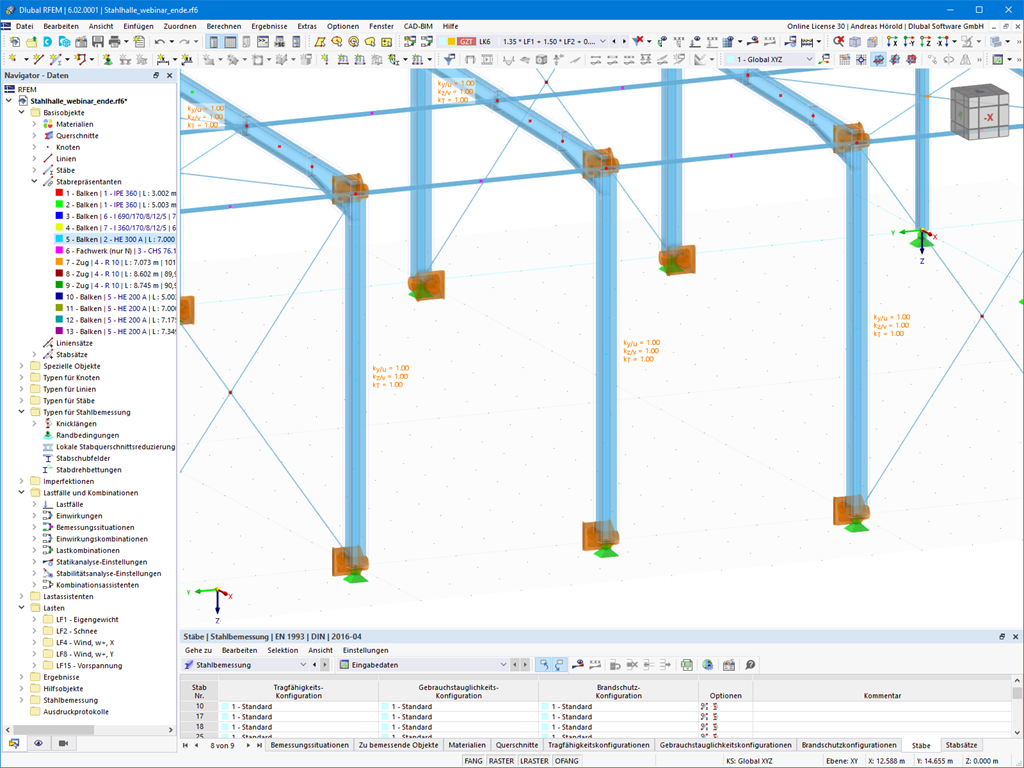Click the globe settings icon in results toolbar
Viewport: 1024px width, 768px height.
(707, 665)
